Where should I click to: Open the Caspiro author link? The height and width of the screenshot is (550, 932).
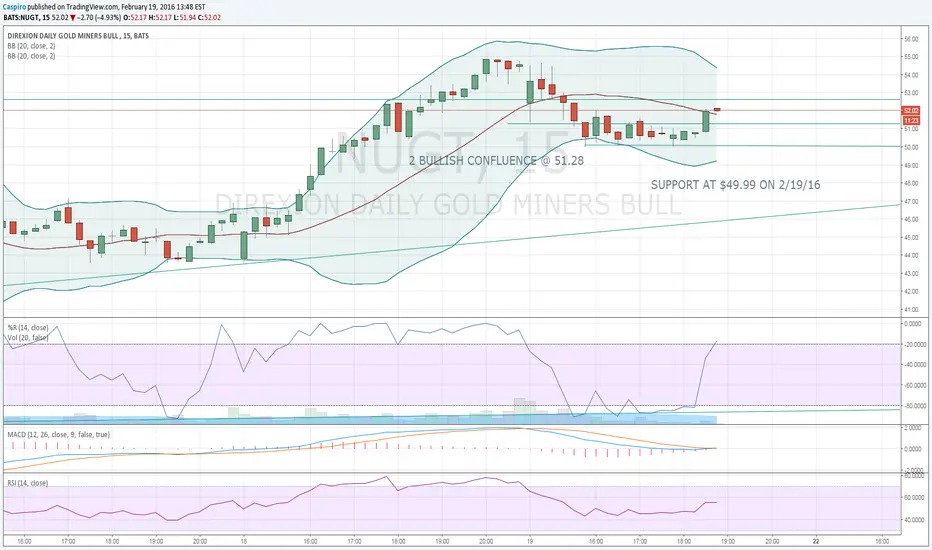point(14,7)
